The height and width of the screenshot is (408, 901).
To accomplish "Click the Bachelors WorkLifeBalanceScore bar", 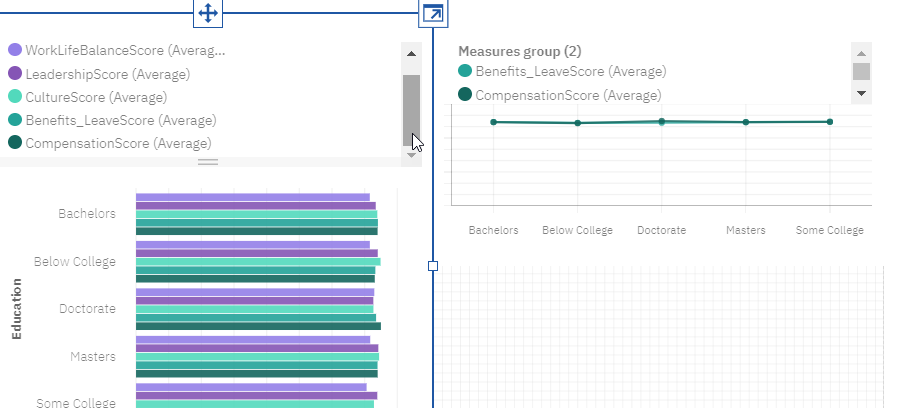I will (x=253, y=197).
